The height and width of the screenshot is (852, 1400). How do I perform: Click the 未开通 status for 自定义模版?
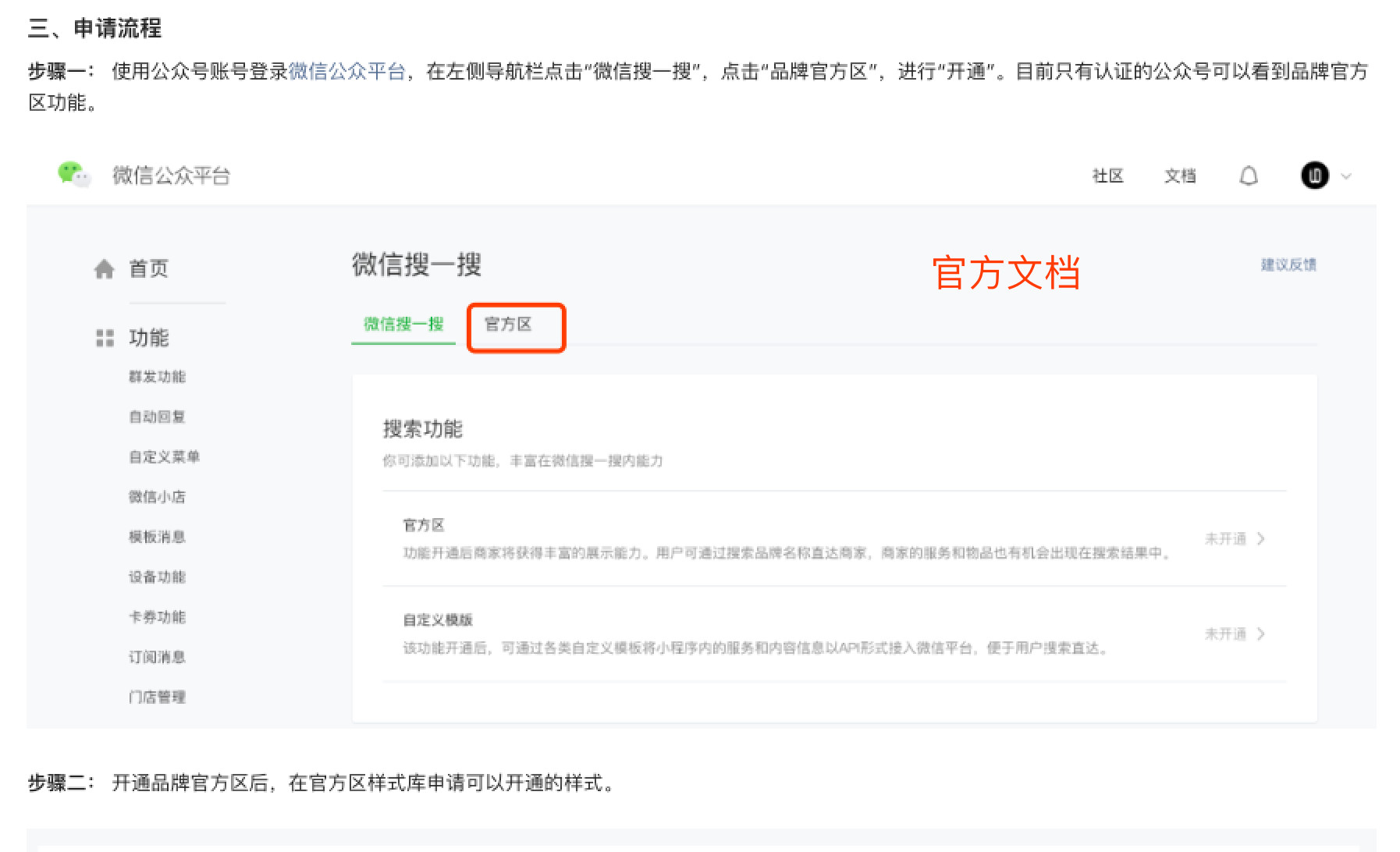click(1225, 634)
